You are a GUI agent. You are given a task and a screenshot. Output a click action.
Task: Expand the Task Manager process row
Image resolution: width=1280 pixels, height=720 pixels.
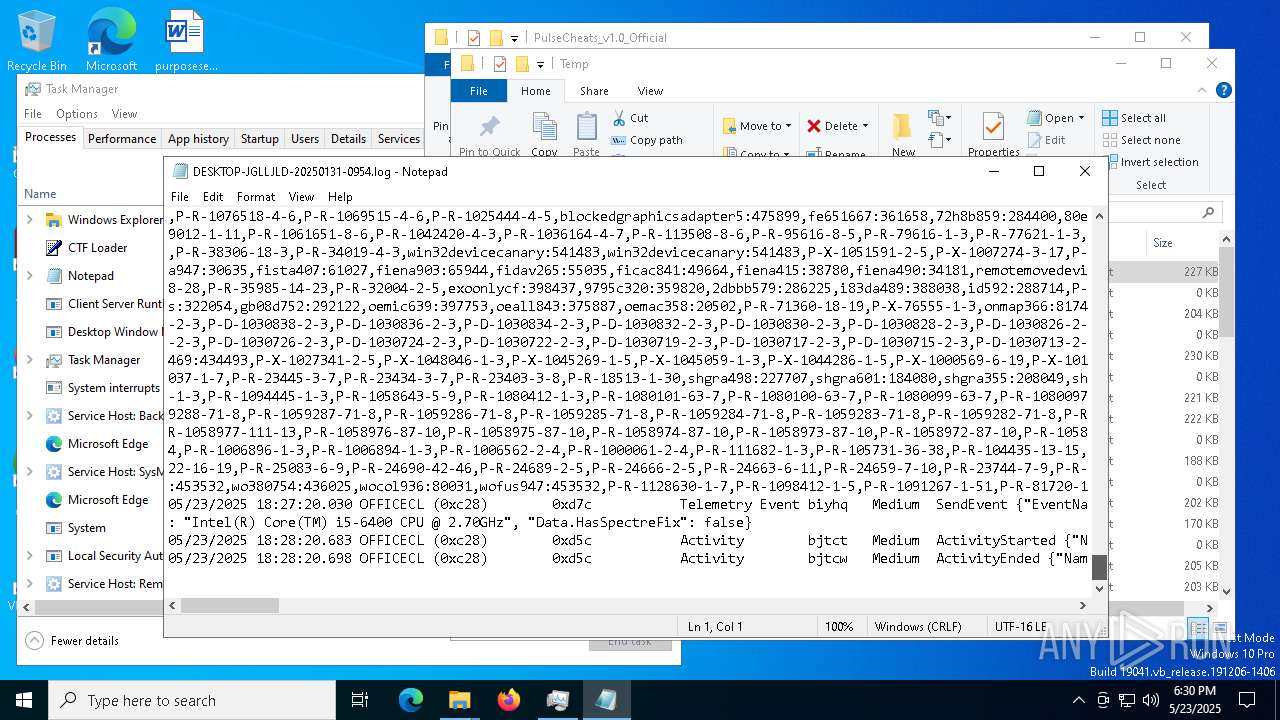point(29,360)
